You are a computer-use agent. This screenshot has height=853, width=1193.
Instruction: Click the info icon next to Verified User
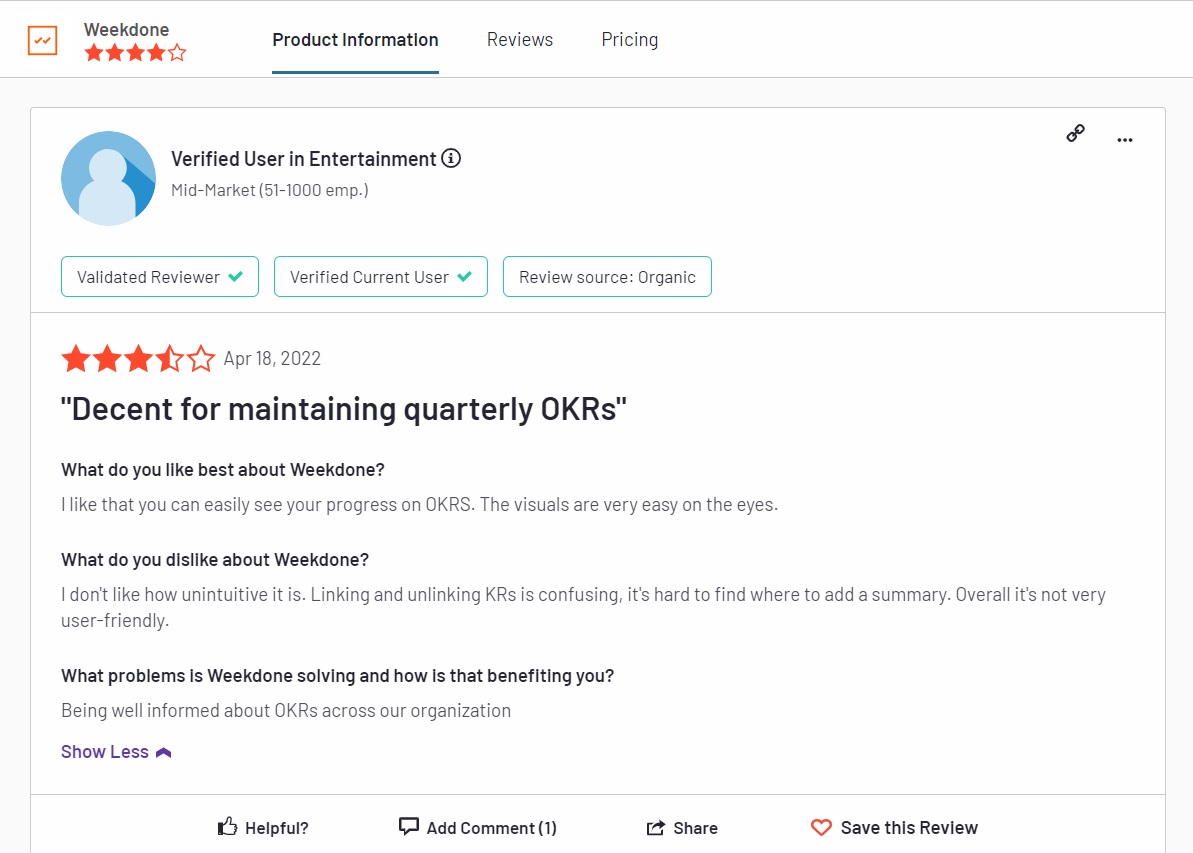tap(450, 158)
